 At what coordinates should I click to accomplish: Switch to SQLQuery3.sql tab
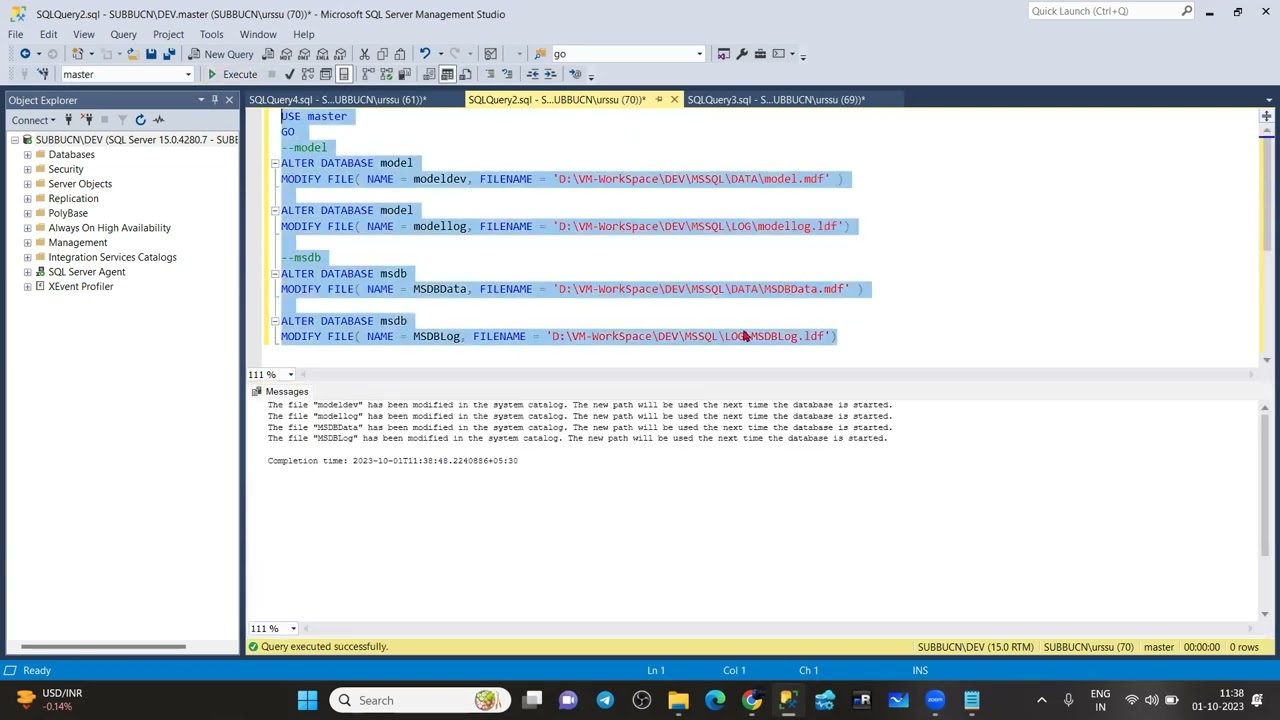point(776,100)
